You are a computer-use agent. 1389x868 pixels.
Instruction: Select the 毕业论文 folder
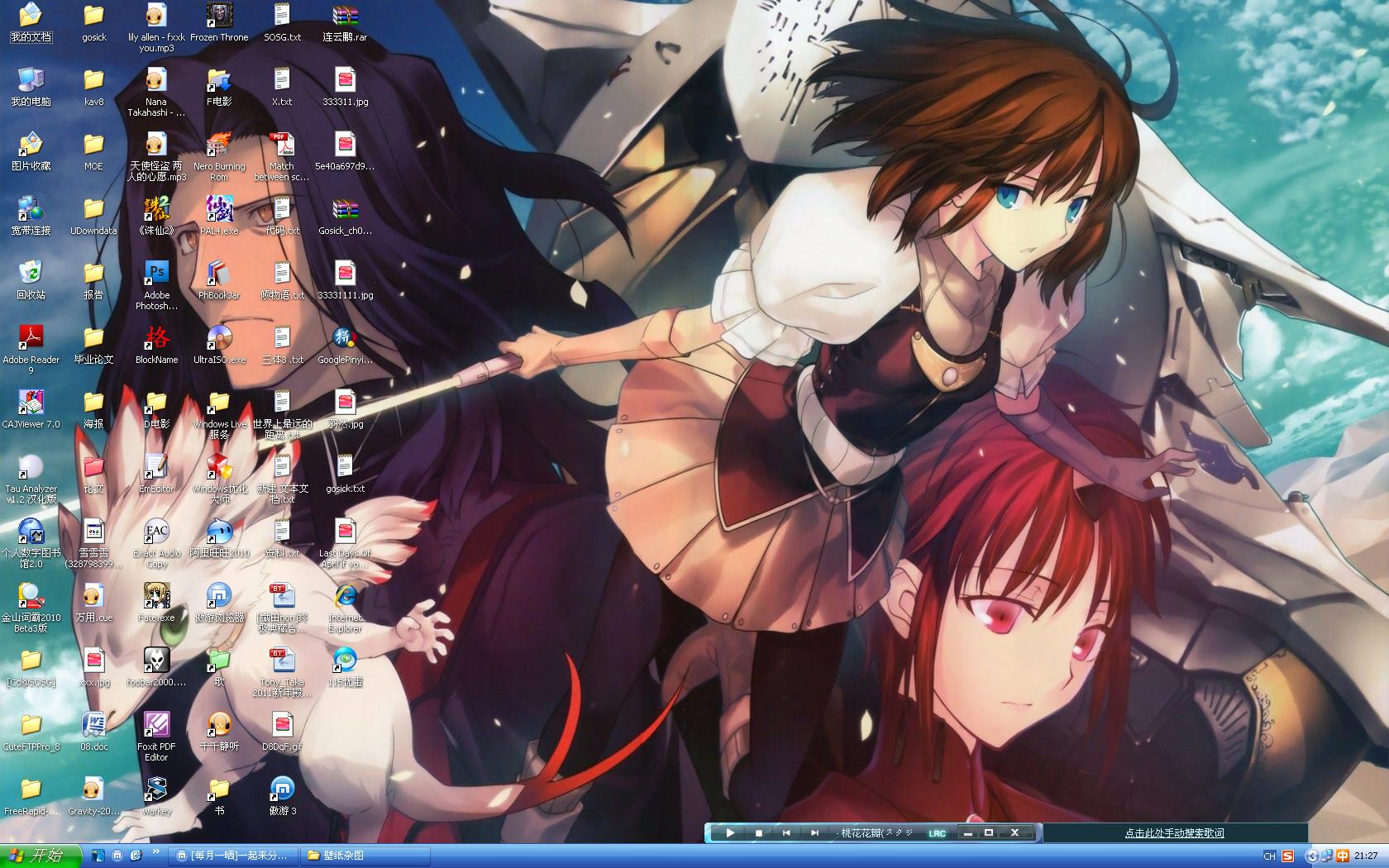coord(93,344)
